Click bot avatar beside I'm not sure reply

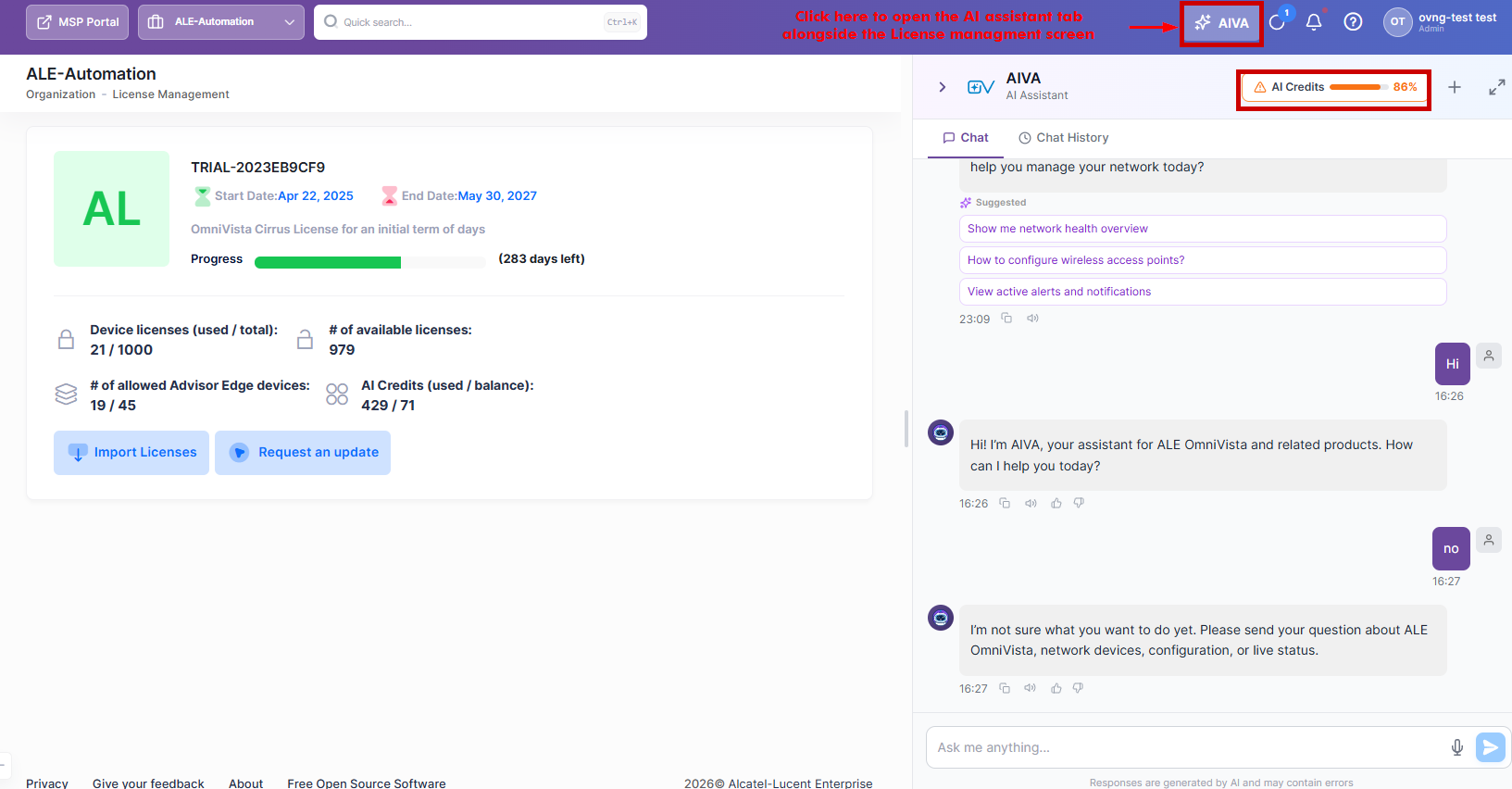coord(941,618)
